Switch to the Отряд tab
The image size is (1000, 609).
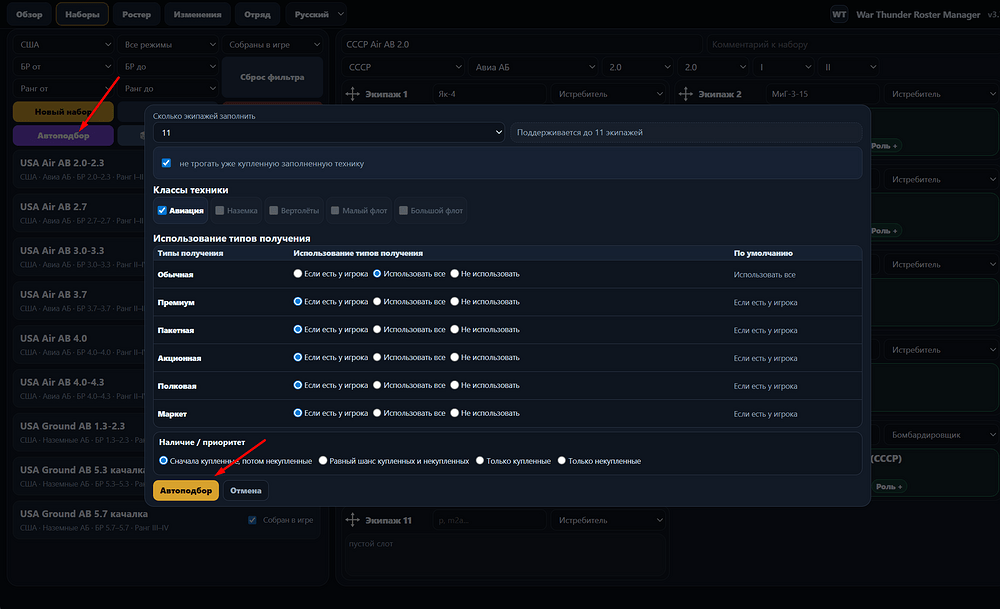258,14
